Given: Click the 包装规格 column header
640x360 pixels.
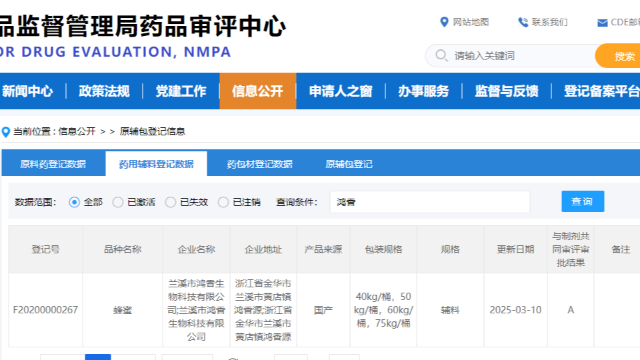Looking at the screenshot, I should click(x=383, y=249).
